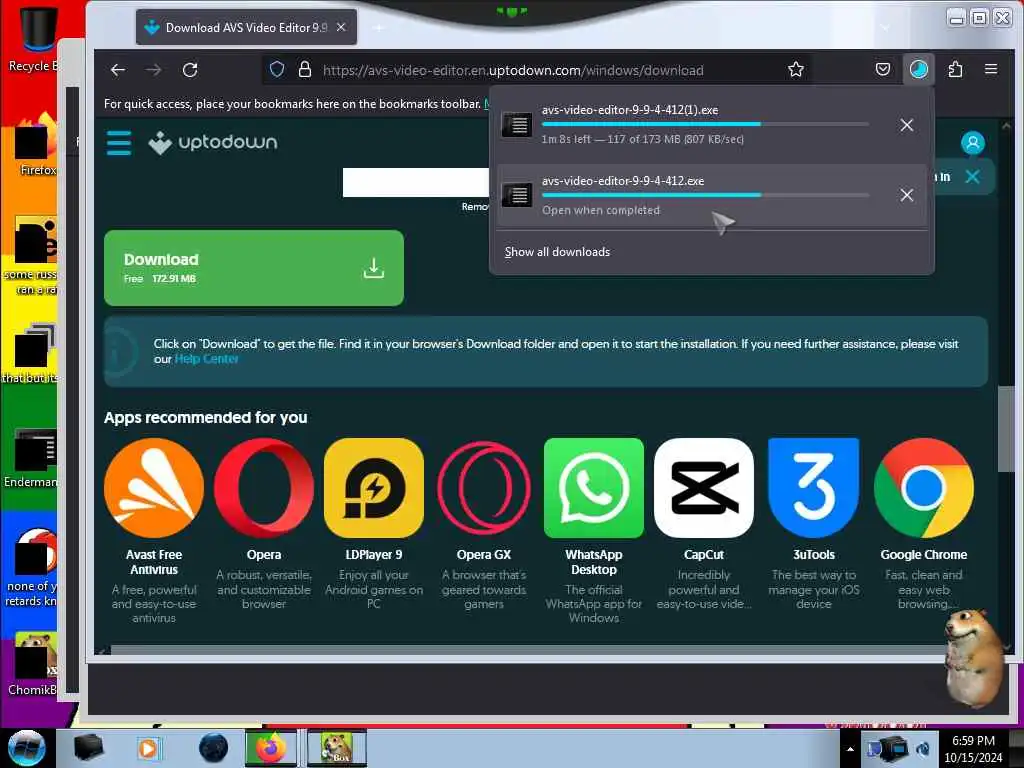Screen dimensions: 1024x768
Task: Click 'Apps recommended for you' heading
Action: click(x=206, y=417)
